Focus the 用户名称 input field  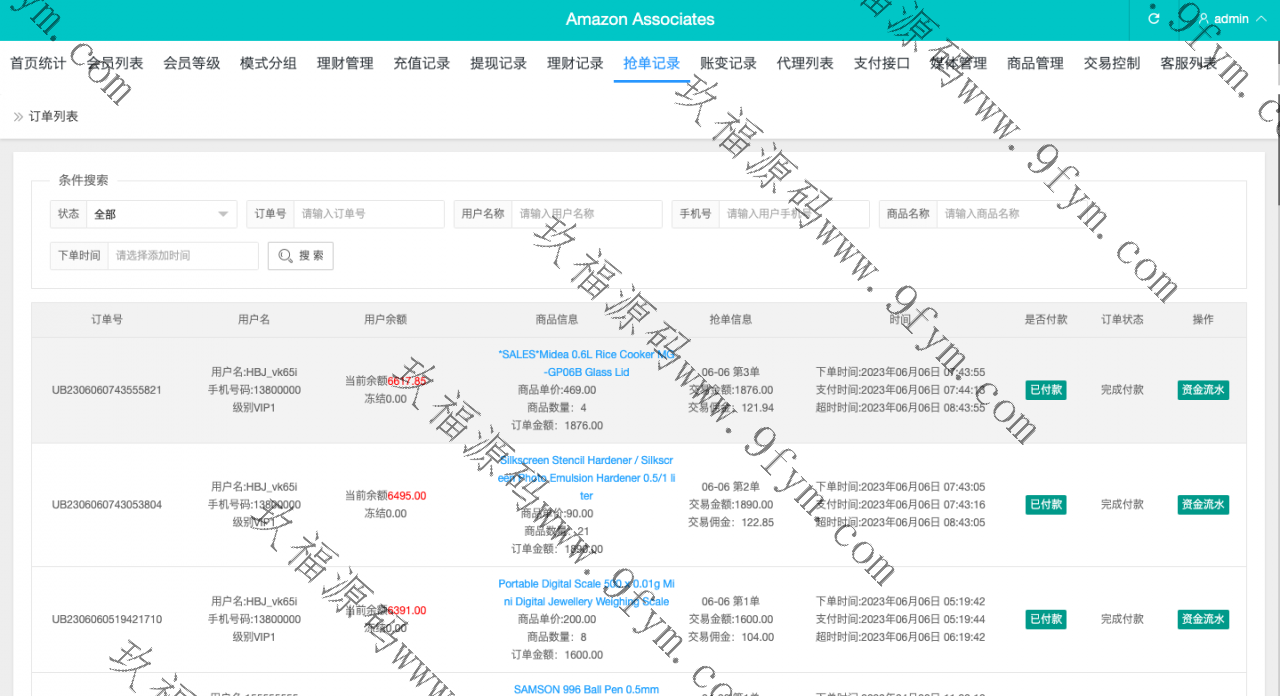tap(586, 214)
